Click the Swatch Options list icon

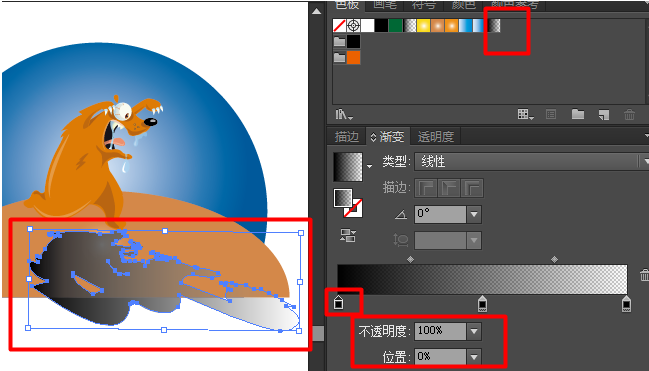click(x=551, y=114)
